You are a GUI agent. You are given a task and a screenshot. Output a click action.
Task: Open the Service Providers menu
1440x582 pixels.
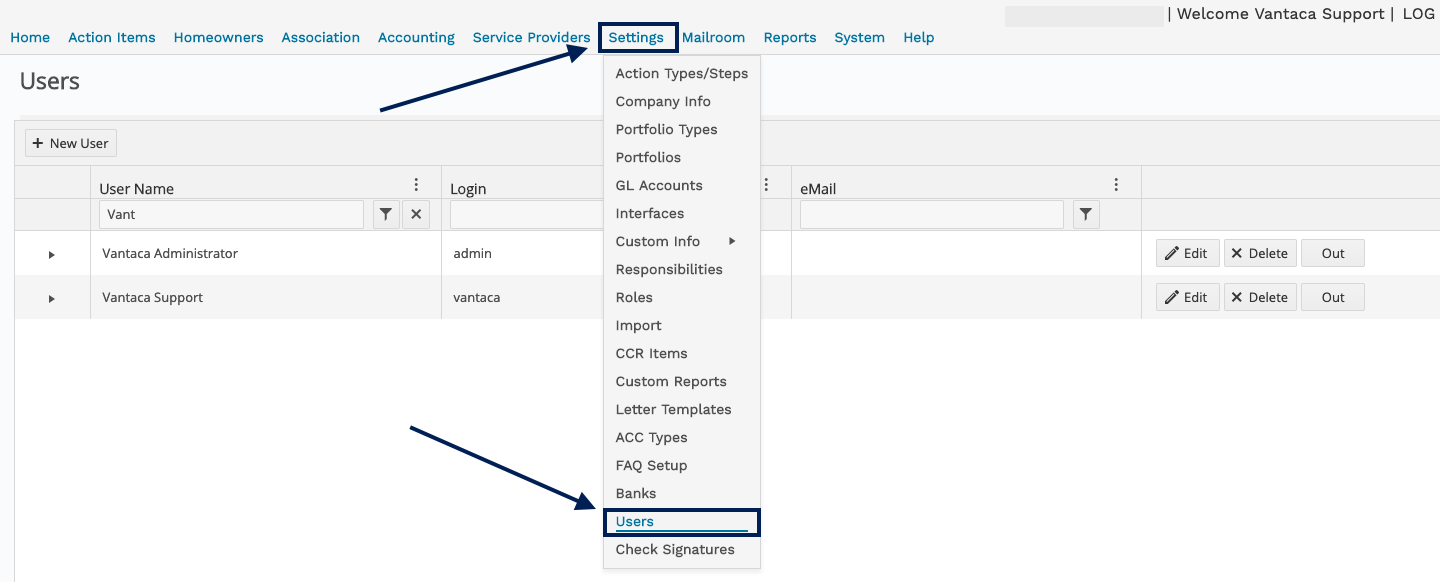coord(532,37)
